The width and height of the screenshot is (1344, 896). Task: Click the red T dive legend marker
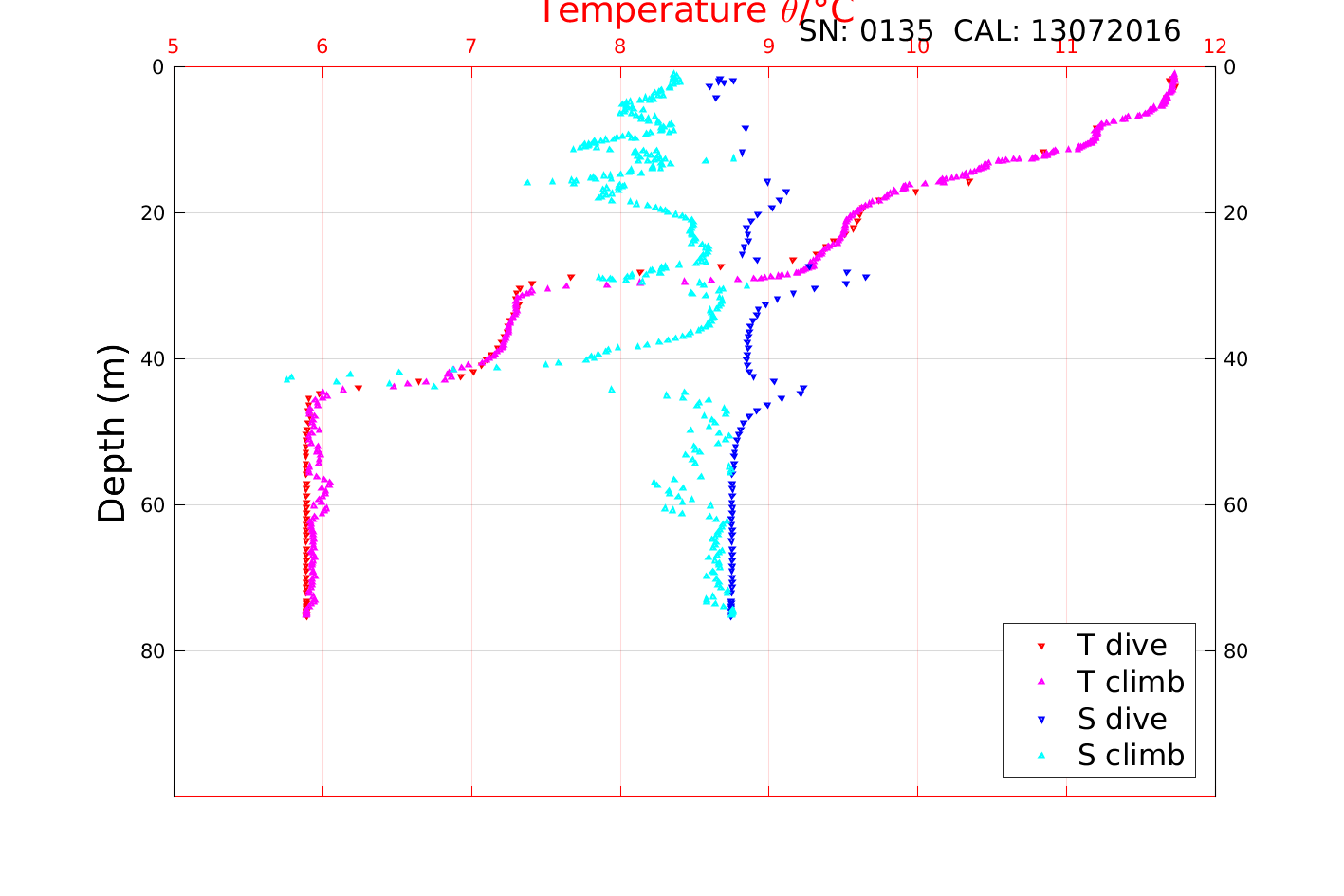[1040, 646]
